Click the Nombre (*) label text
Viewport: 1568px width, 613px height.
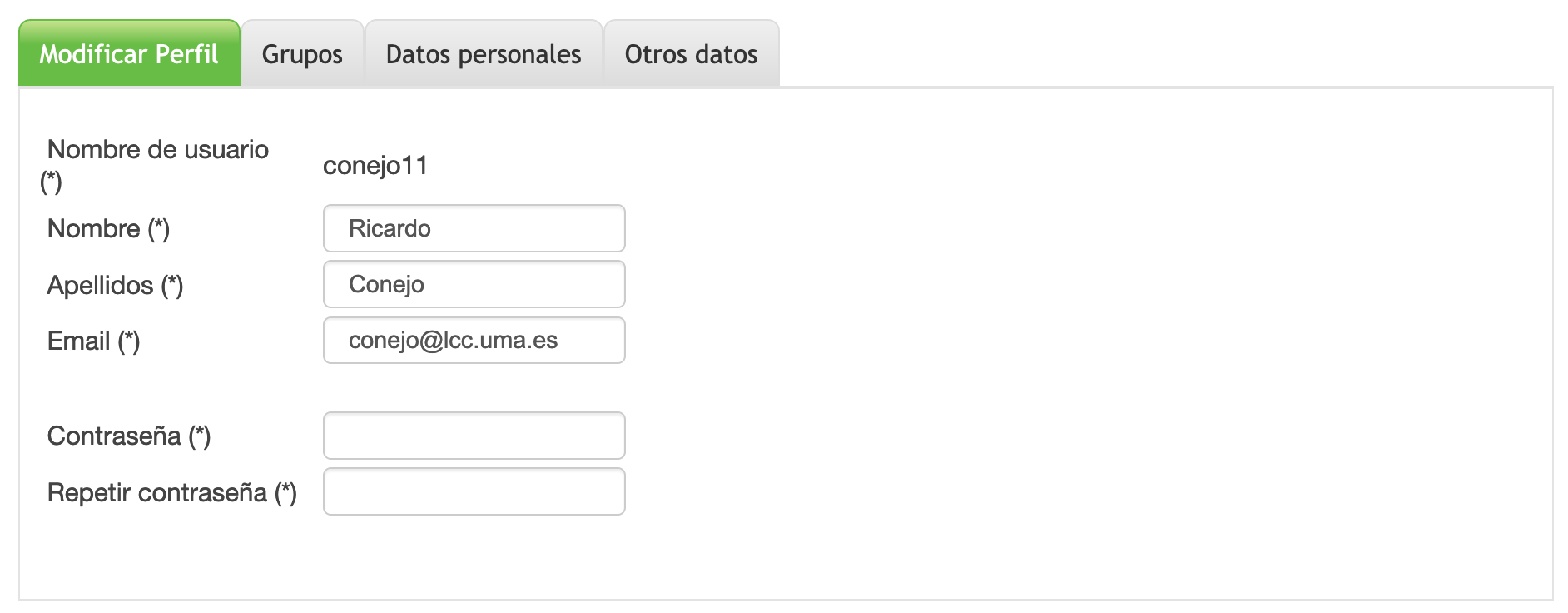tap(108, 228)
